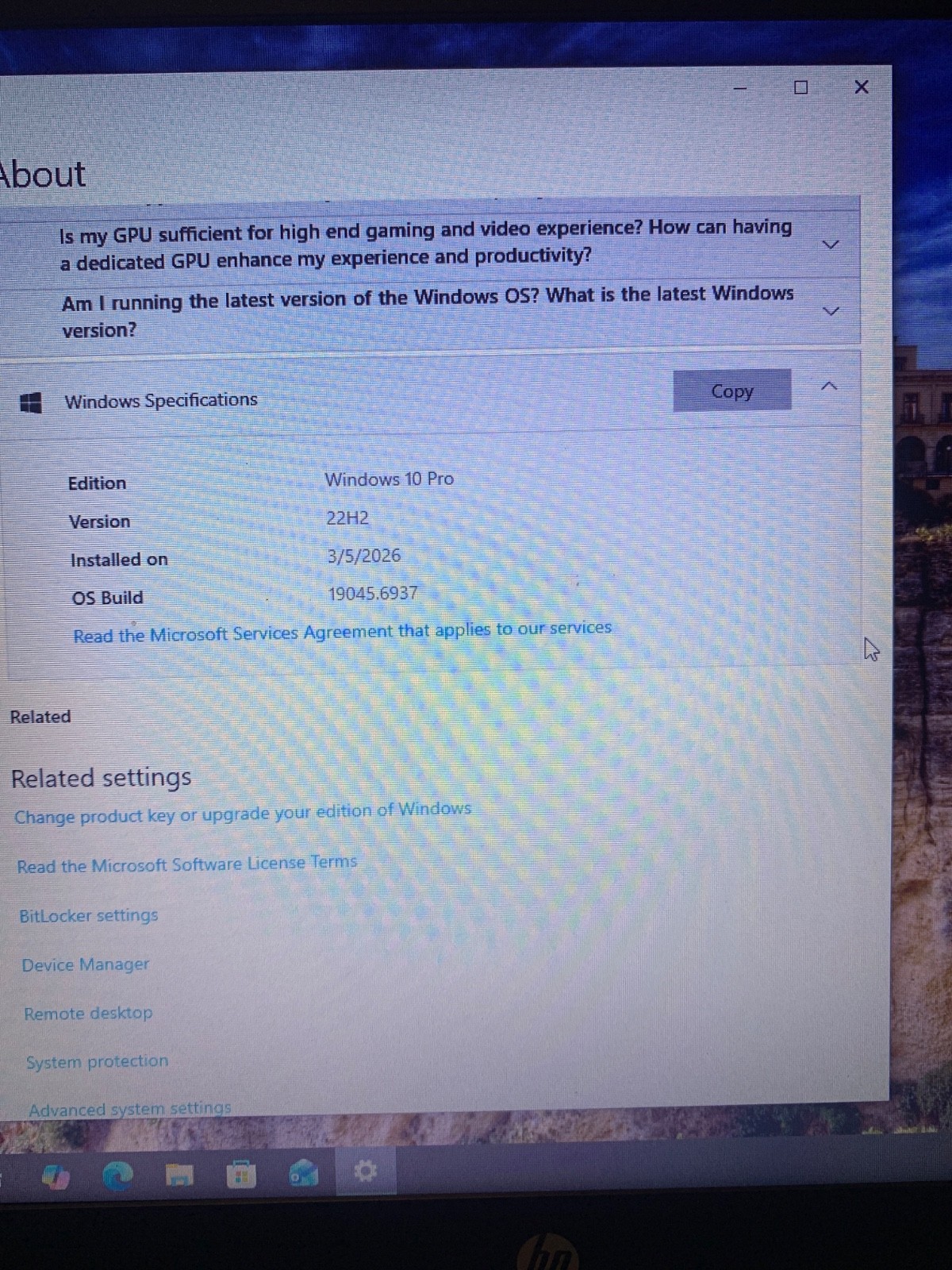The image size is (952, 1270).
Task: Copy the Windows specifications
Action: (731, 391)
